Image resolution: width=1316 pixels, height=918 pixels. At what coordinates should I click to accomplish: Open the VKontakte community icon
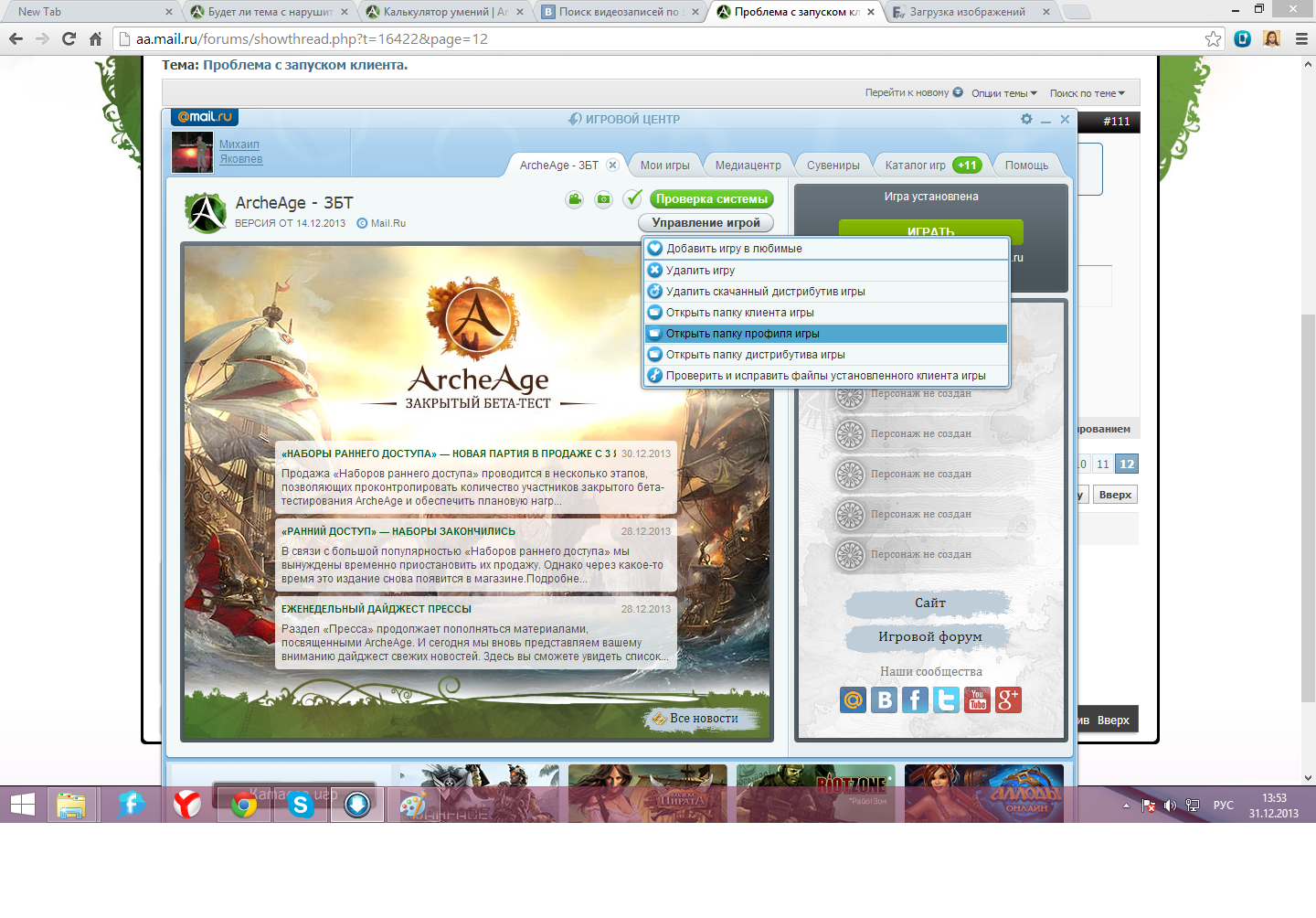click(x=884, y=700)
